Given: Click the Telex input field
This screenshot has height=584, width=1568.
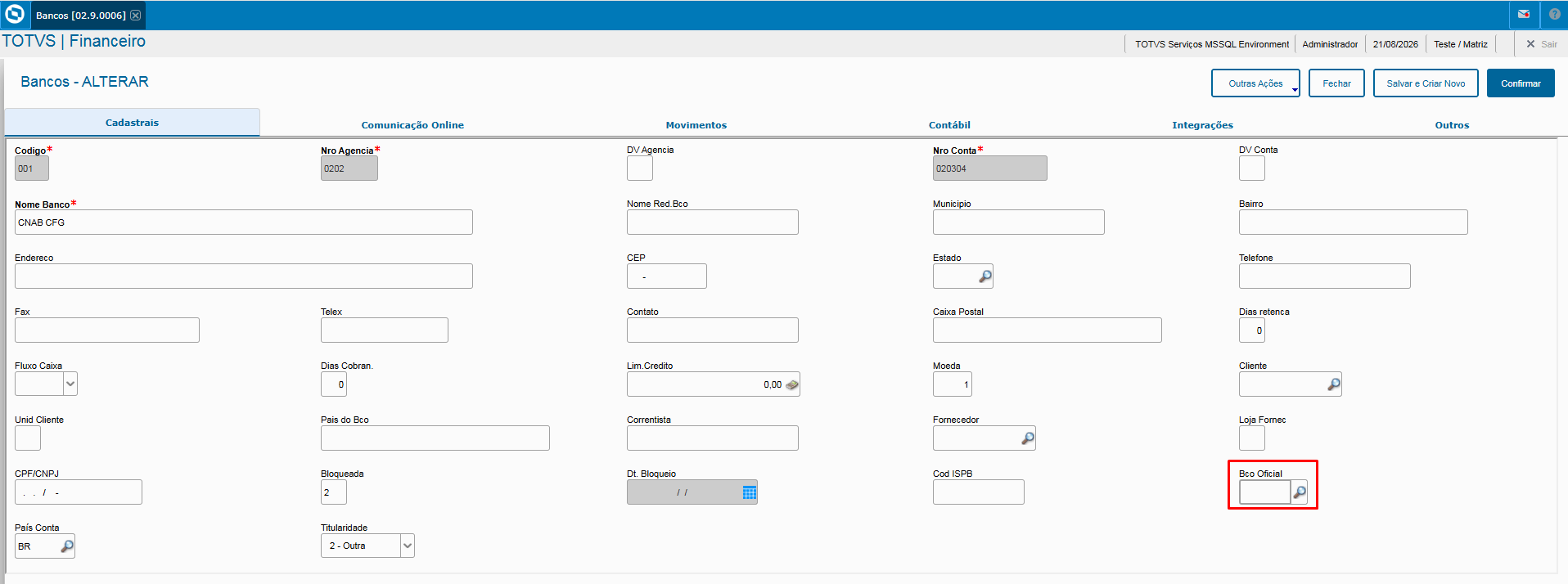Looking at the screenshot, I should pos(385,330).
